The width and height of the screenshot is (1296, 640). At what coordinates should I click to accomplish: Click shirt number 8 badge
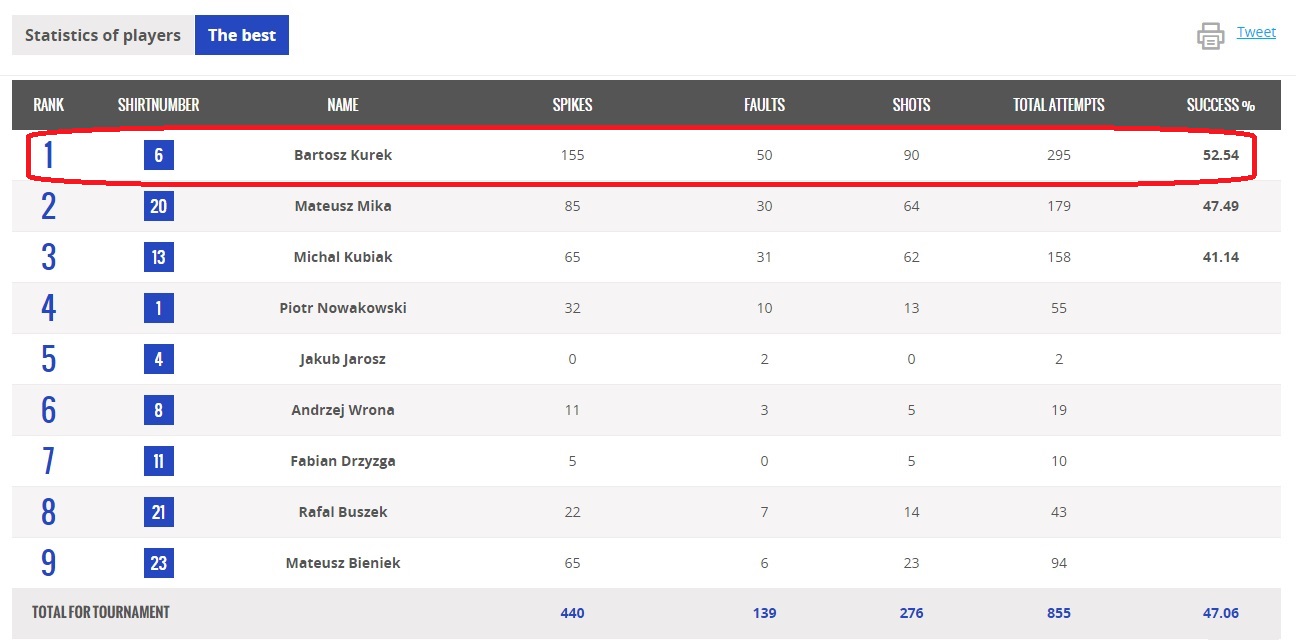click(158, 410)
